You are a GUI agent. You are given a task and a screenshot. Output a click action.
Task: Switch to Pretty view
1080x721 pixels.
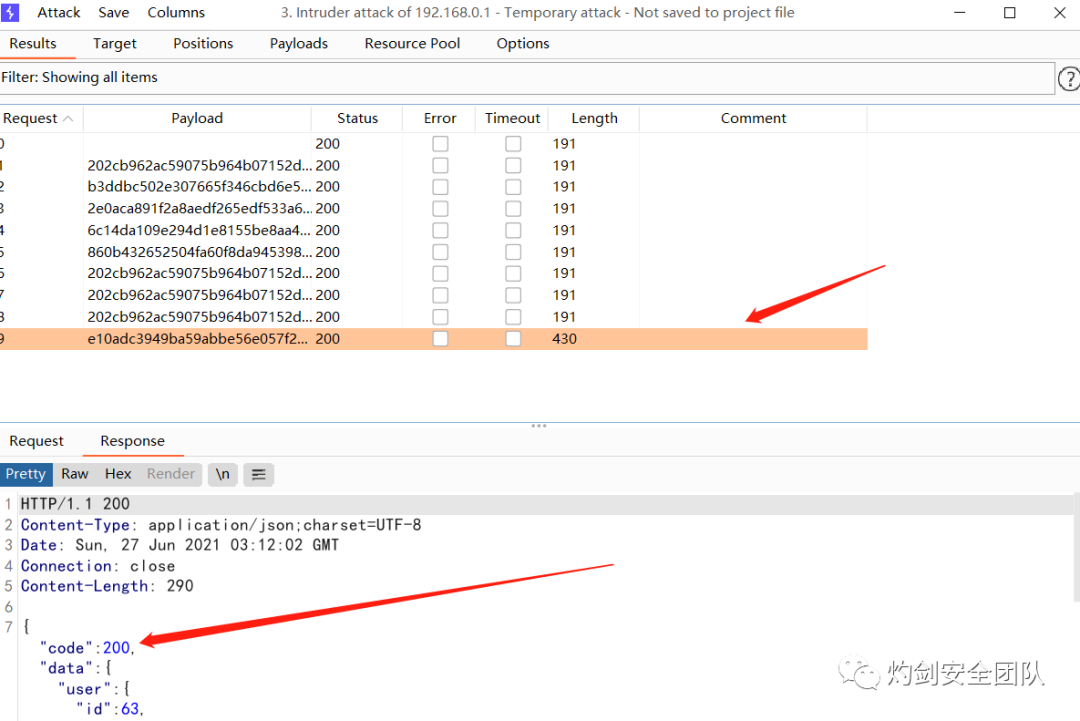(26, 474)
